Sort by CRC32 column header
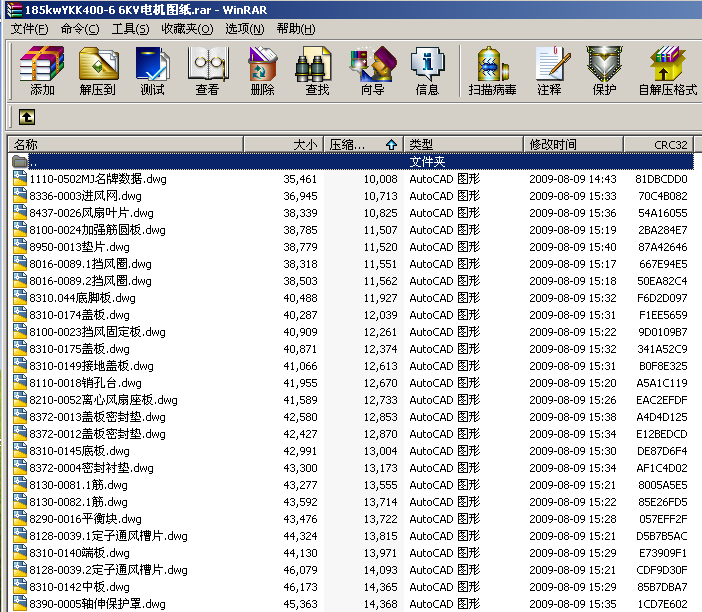The height and width of the screenshot is (612, 702). click(x=659, y=145)
